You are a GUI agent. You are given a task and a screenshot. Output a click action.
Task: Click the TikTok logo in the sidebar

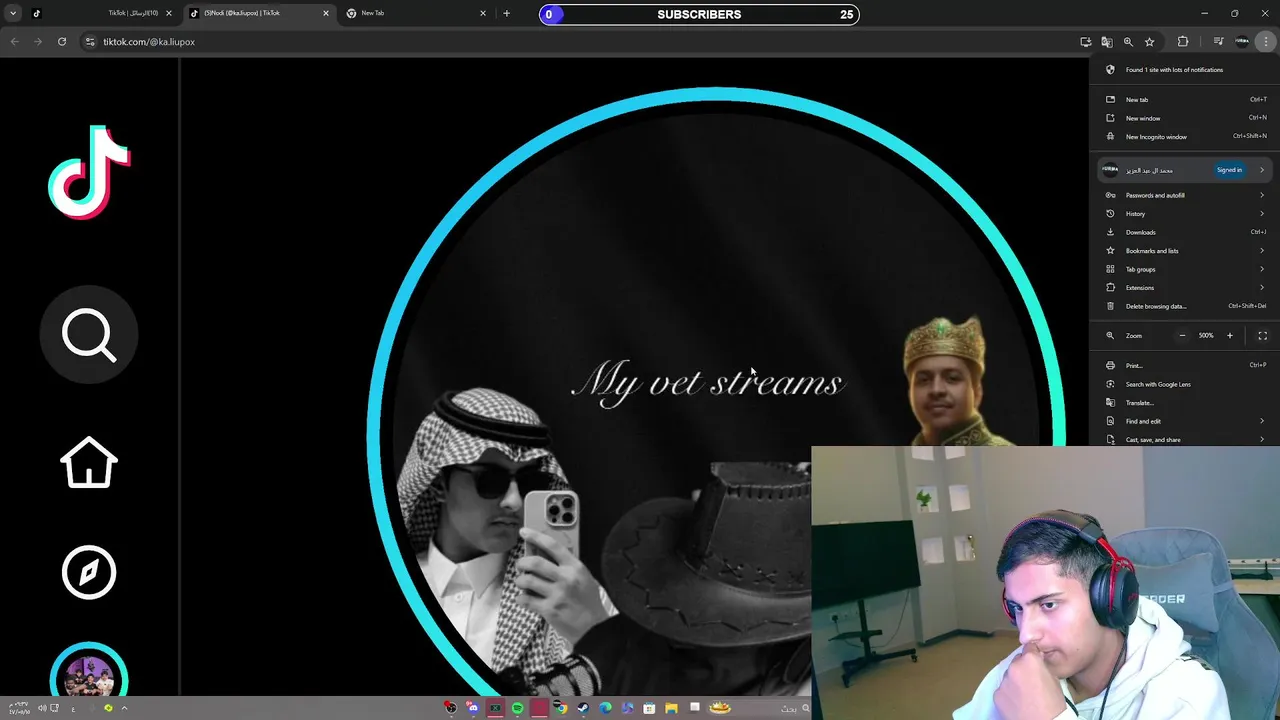point(89,171)
